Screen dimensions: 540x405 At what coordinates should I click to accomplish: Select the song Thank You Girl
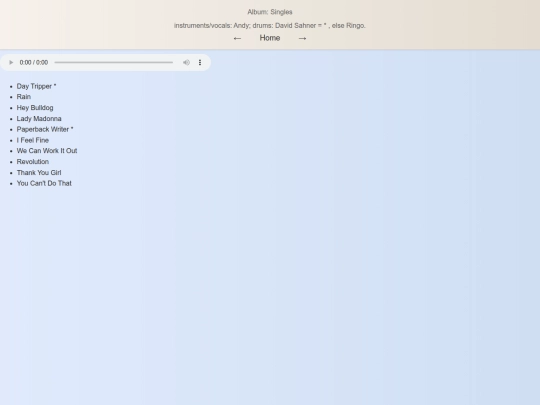point(39,173)
